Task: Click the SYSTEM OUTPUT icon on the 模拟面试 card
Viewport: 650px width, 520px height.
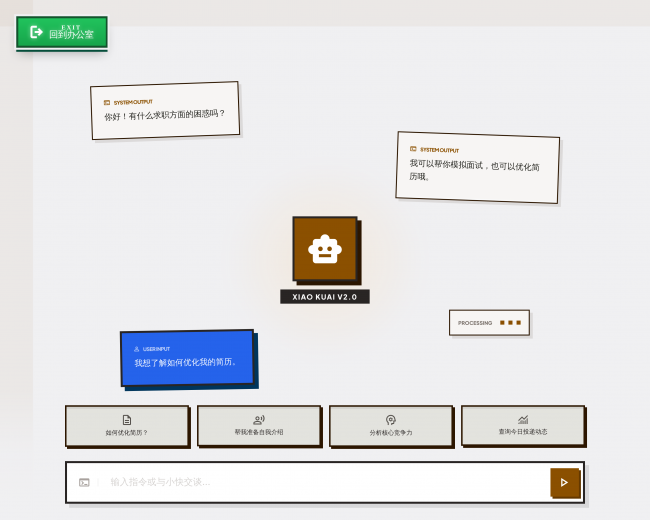Action: click(413, 149)
